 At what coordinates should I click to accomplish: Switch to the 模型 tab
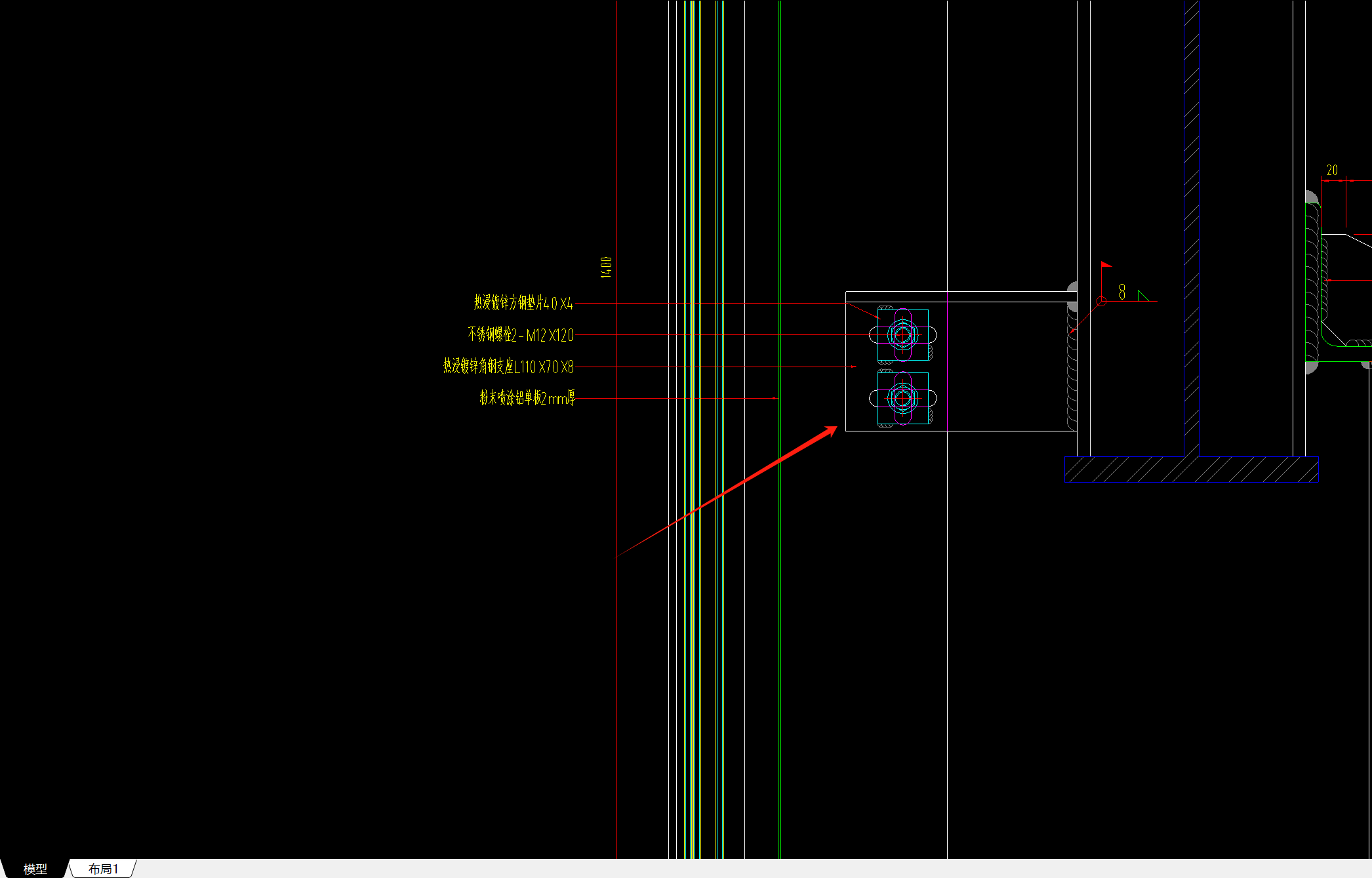[x=35, y=869]
